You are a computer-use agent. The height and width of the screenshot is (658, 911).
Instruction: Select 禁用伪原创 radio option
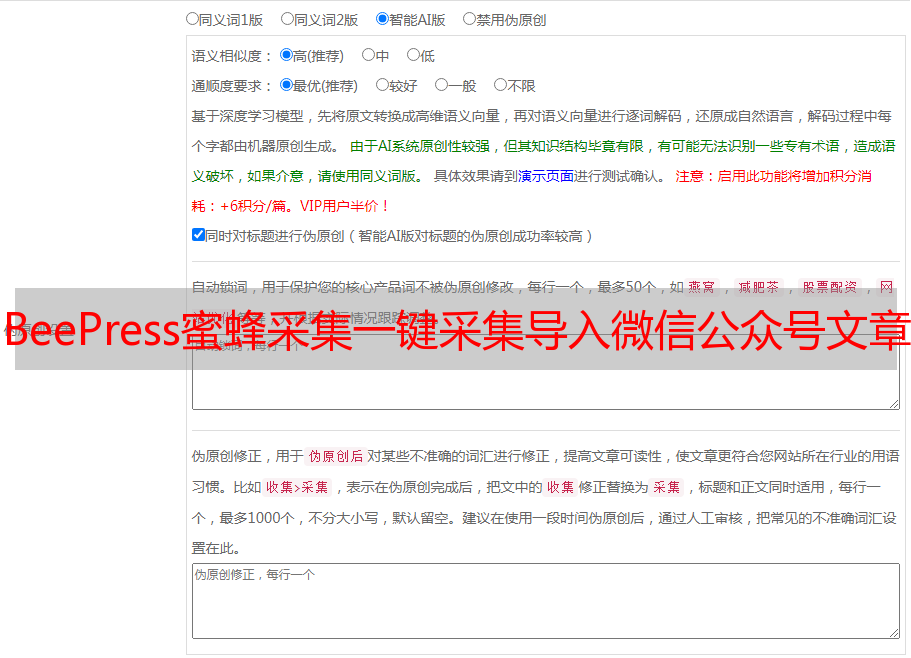point(469,19)
